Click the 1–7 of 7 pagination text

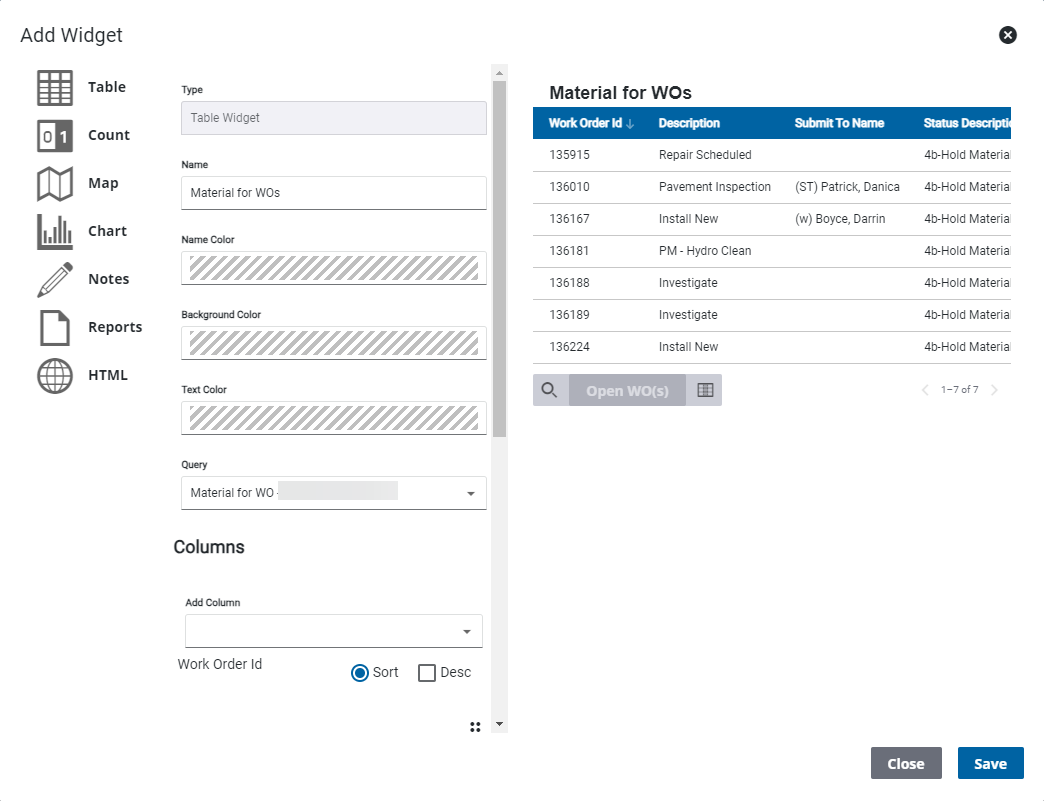coord(959,390)
